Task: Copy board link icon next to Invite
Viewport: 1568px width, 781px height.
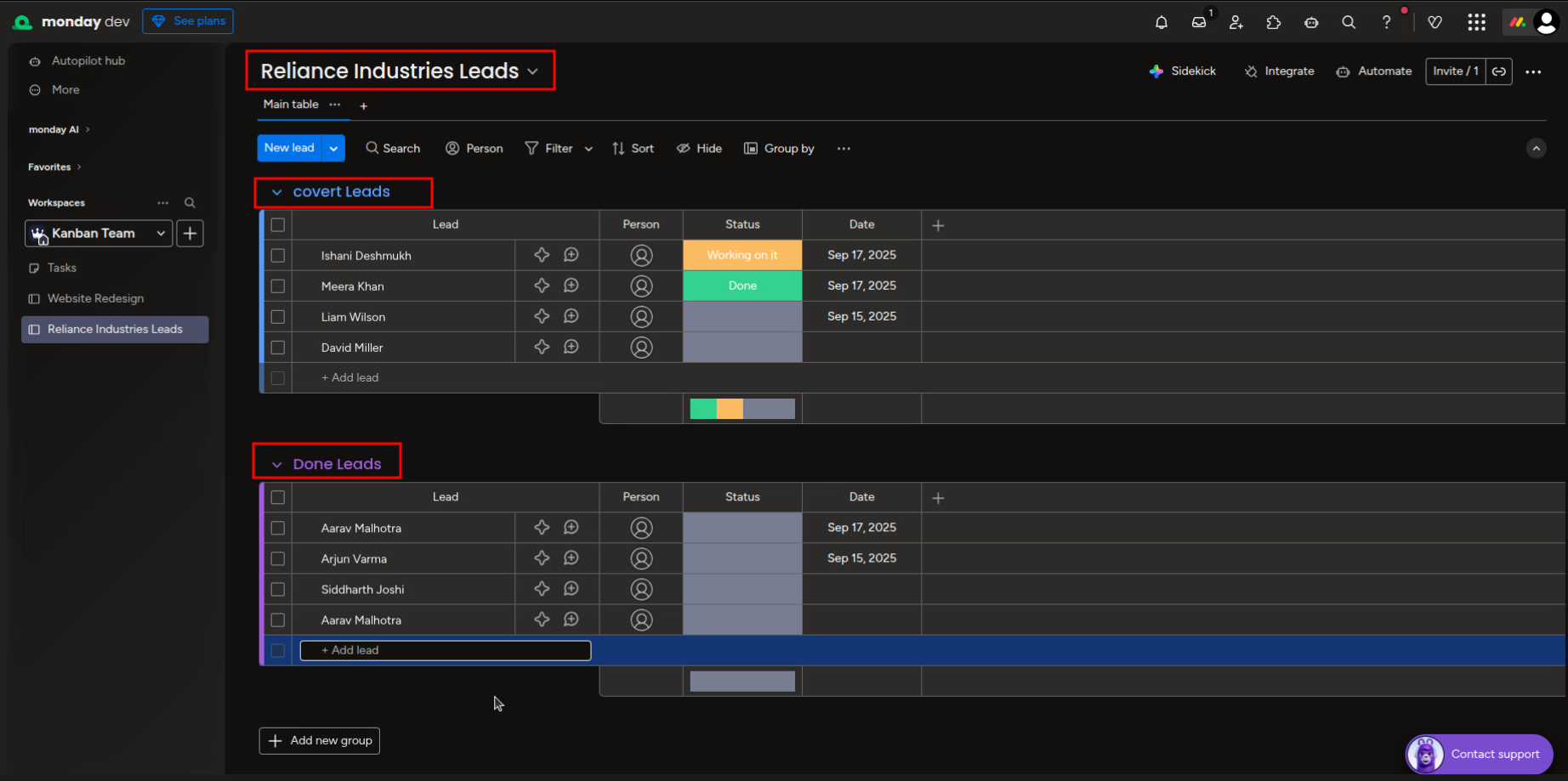Action: [1499, 71]
